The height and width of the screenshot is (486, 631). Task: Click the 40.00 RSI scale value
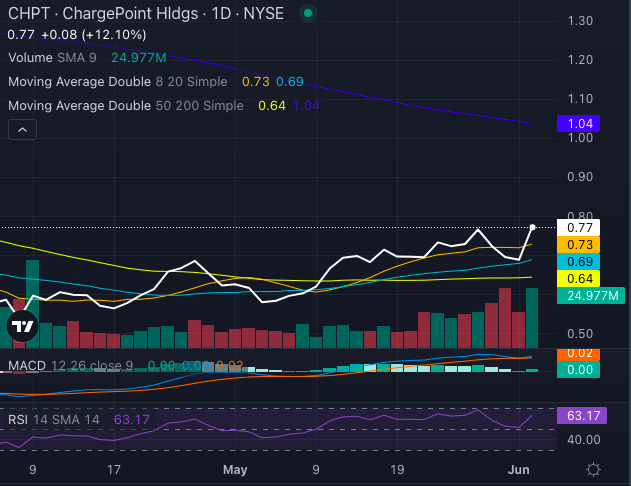tap(584, 440)
